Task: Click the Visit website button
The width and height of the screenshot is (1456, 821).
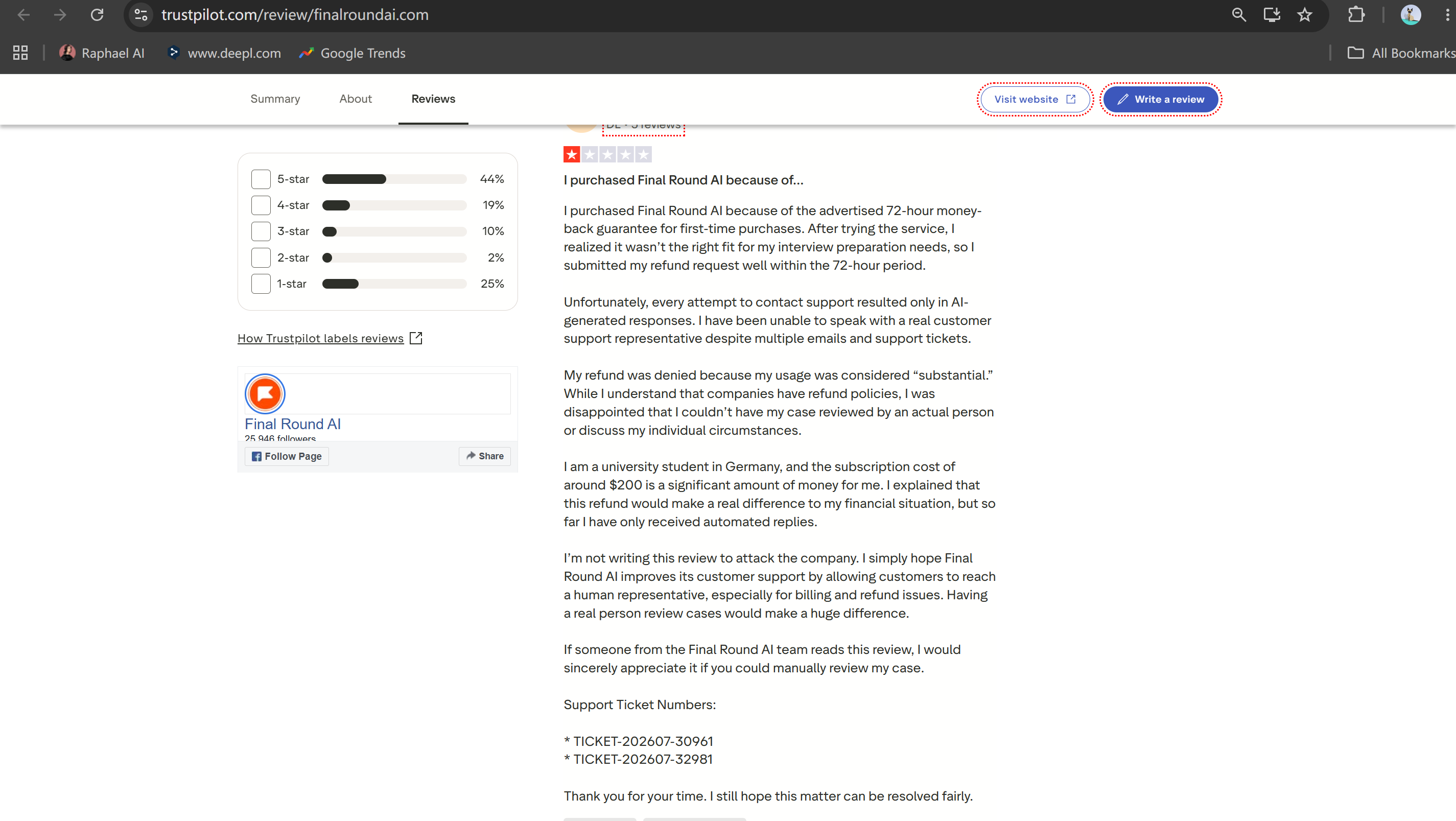Action: point(1035,100)
